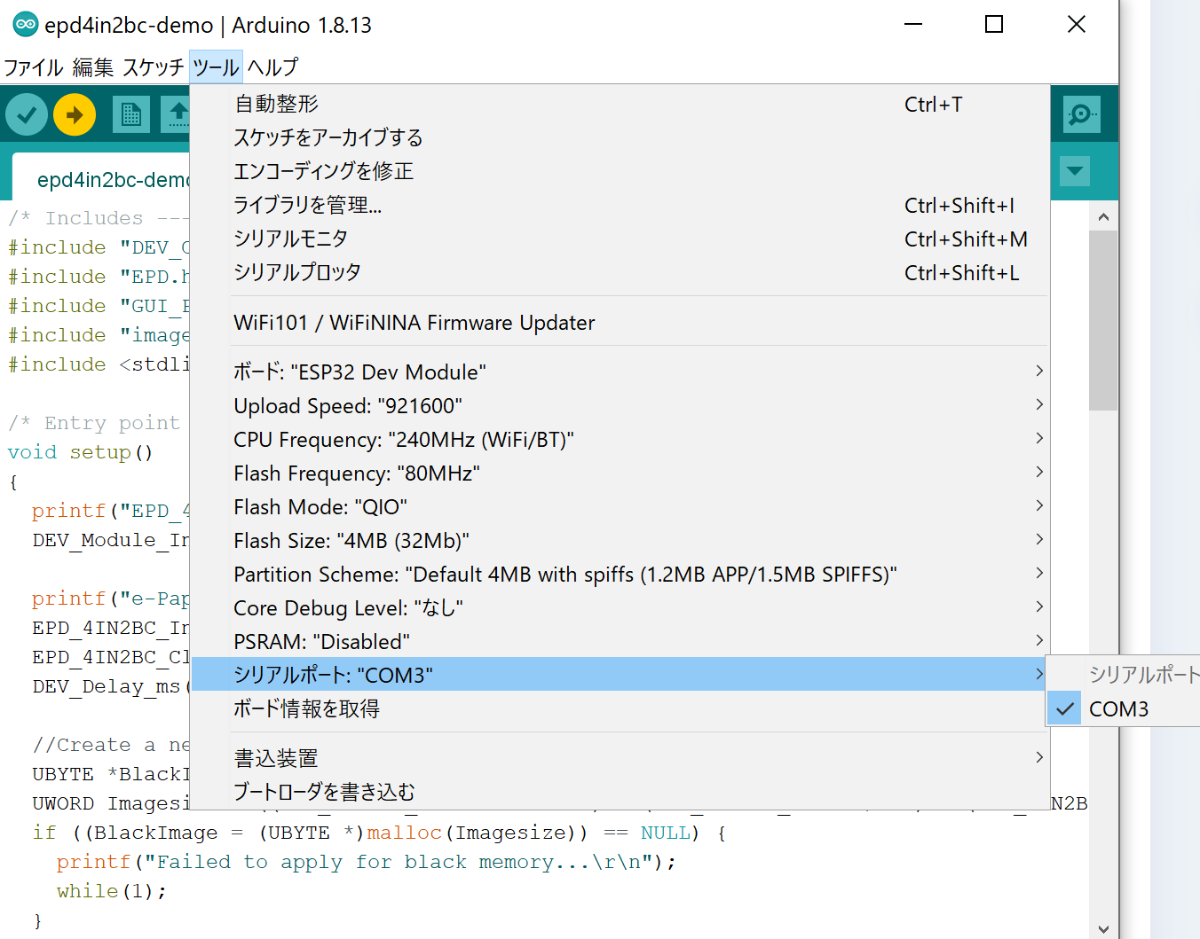The image size is (1200, 939).
Task: Click the malloc(Imagesize) code line
Action: coord(378,832)
